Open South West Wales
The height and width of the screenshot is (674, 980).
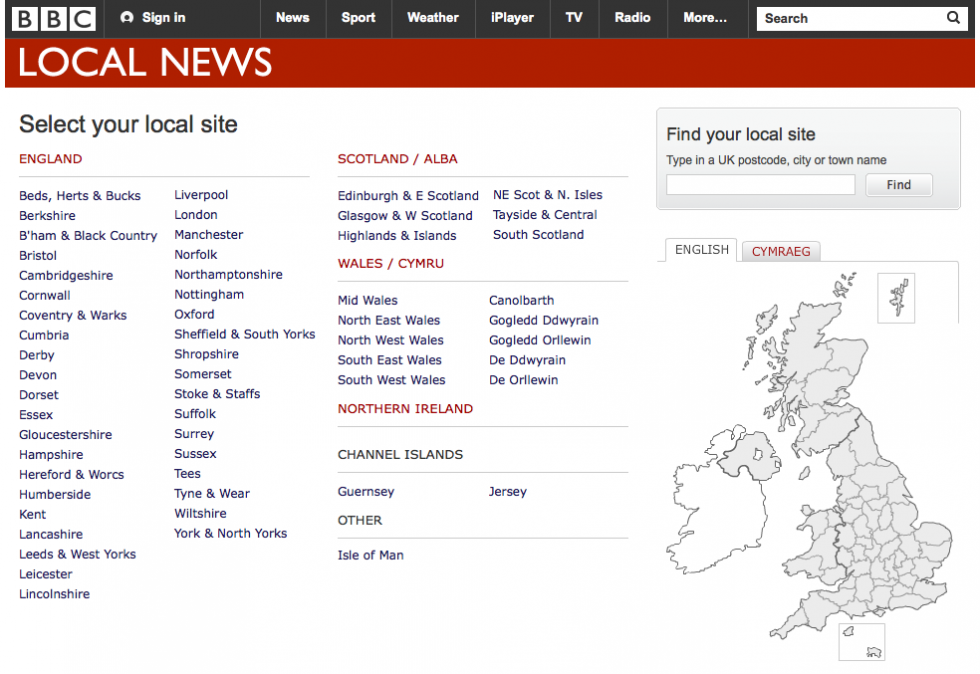point(391,380)
